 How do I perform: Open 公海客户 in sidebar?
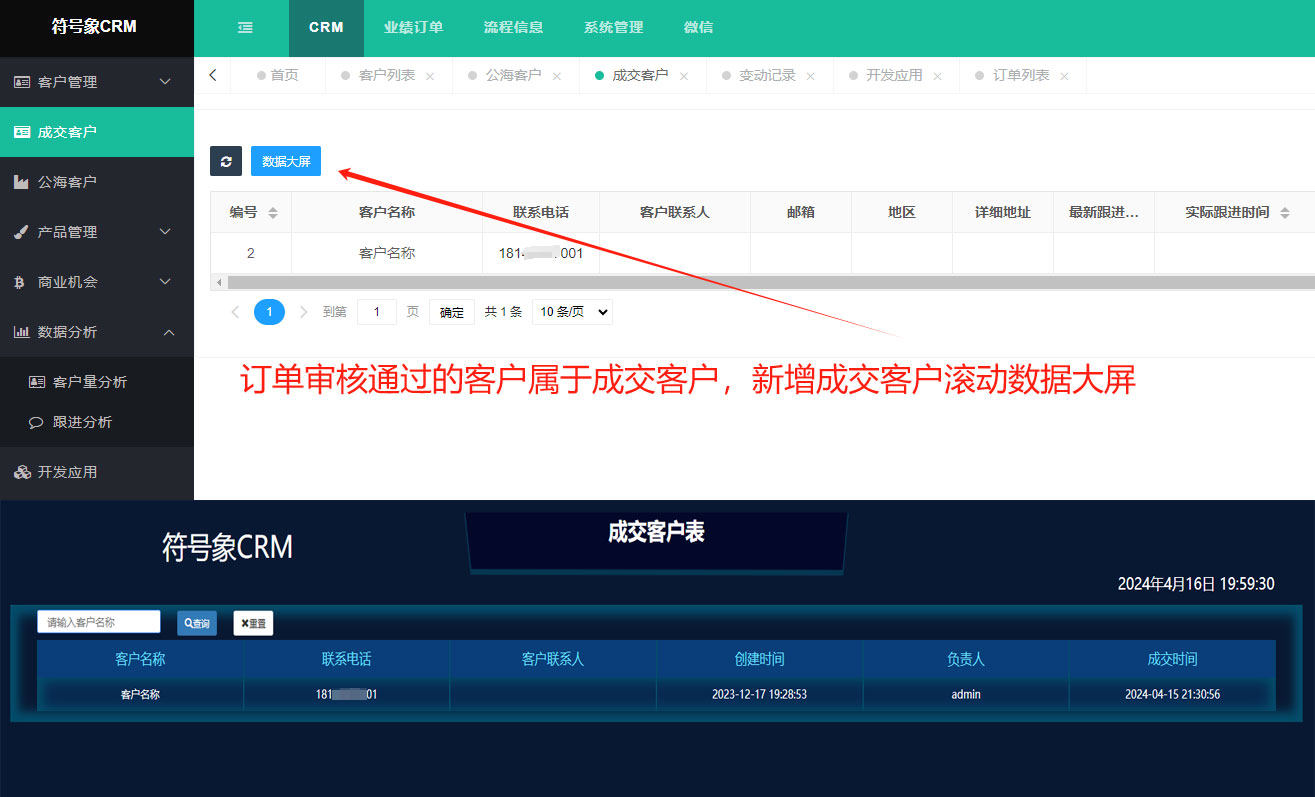(97, 182)
